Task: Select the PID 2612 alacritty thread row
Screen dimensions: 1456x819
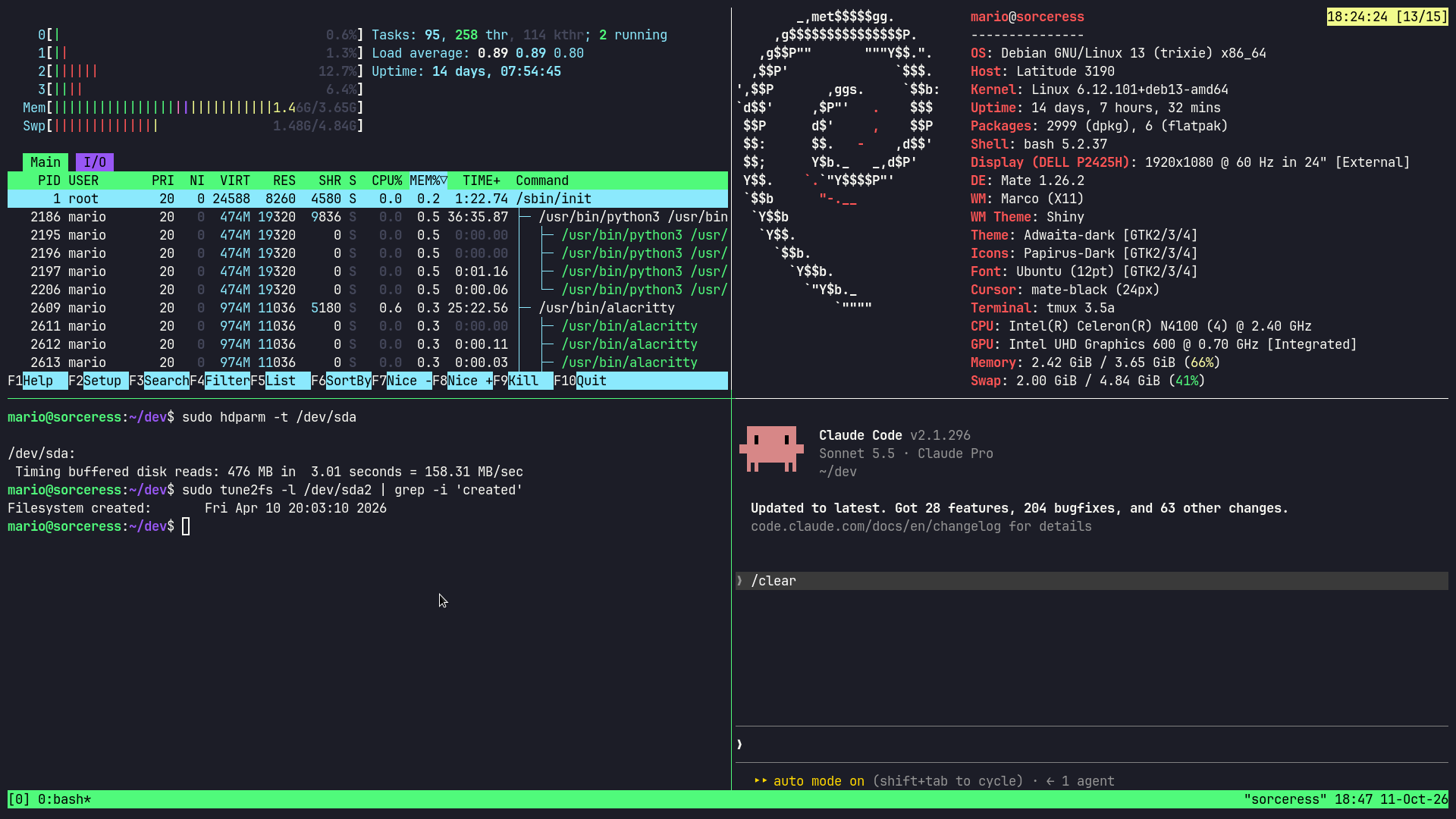Action: click(x=368, y=344)
